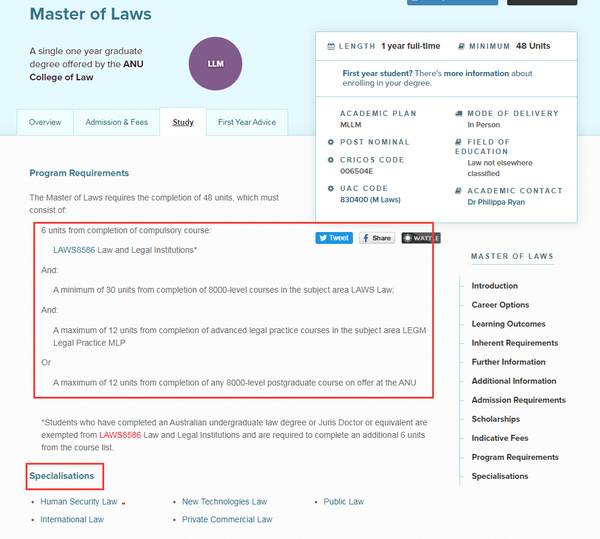Switch to Admission & Fees tab

[x=116, y=122]
